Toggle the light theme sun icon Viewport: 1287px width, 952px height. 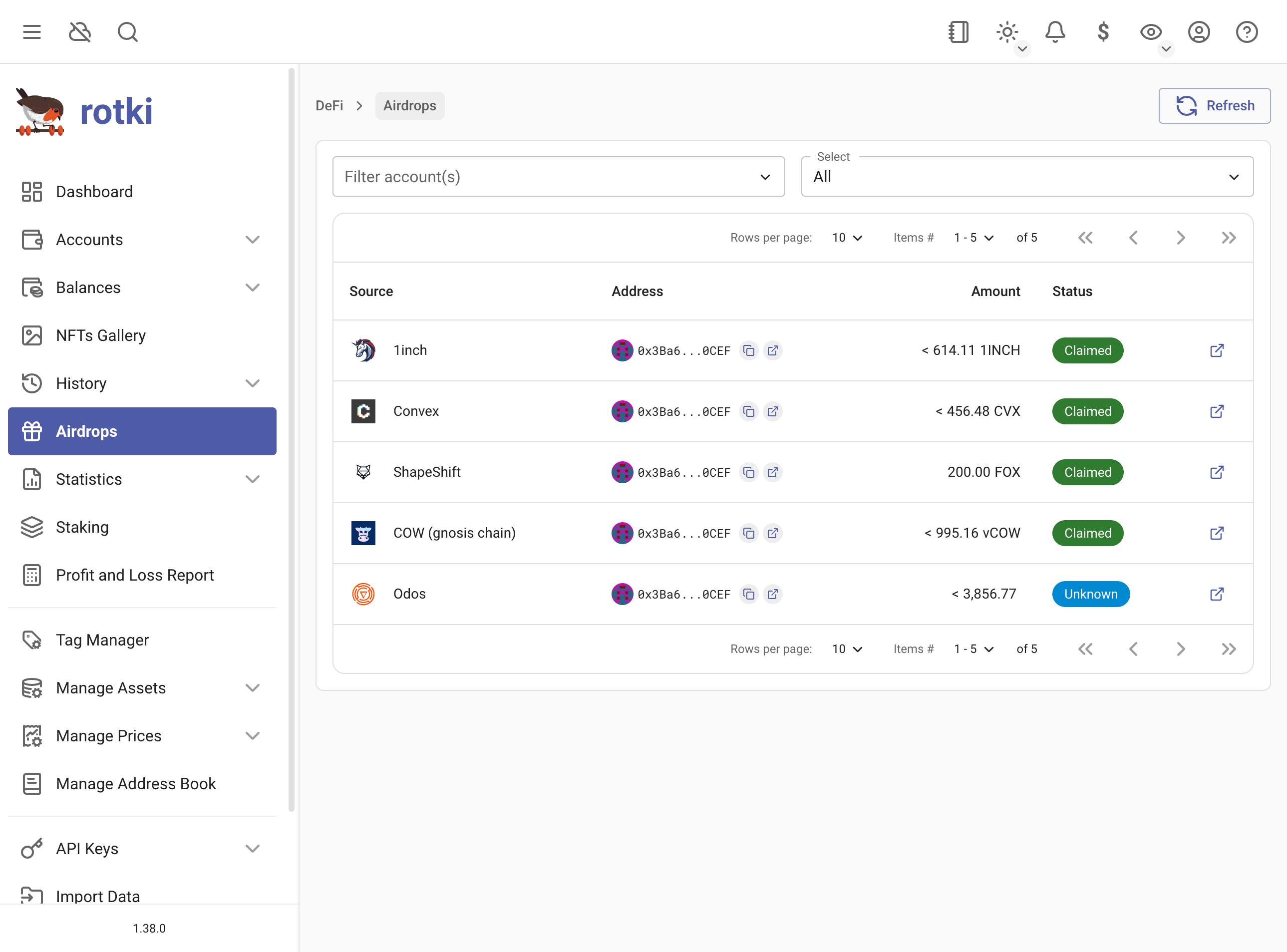(x=1007, y=31)
